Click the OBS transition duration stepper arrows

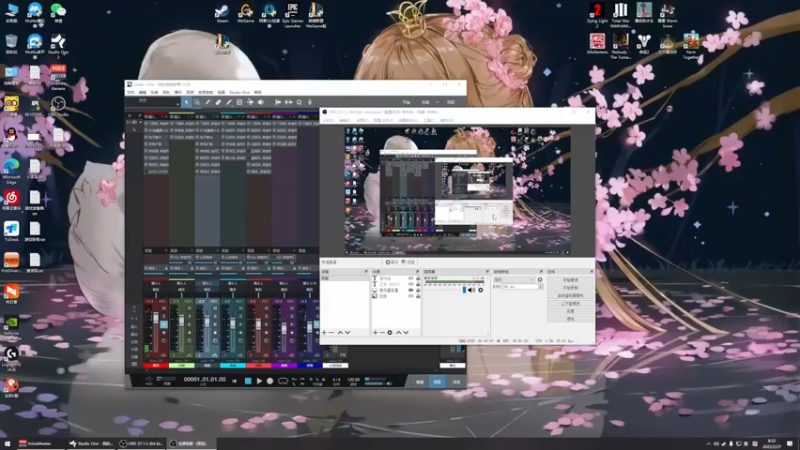(540, 287)
